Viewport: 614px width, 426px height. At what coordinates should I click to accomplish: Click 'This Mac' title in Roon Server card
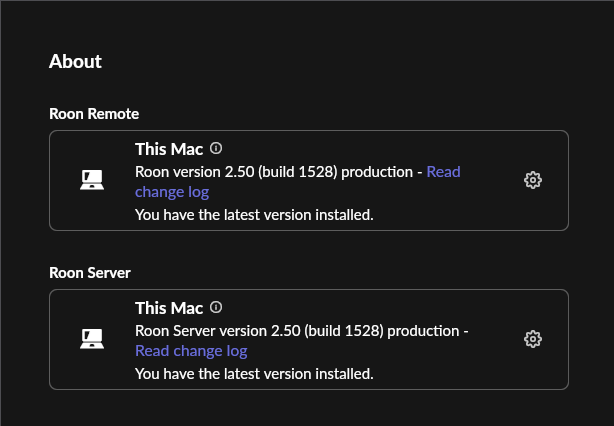tap(169, 308)
